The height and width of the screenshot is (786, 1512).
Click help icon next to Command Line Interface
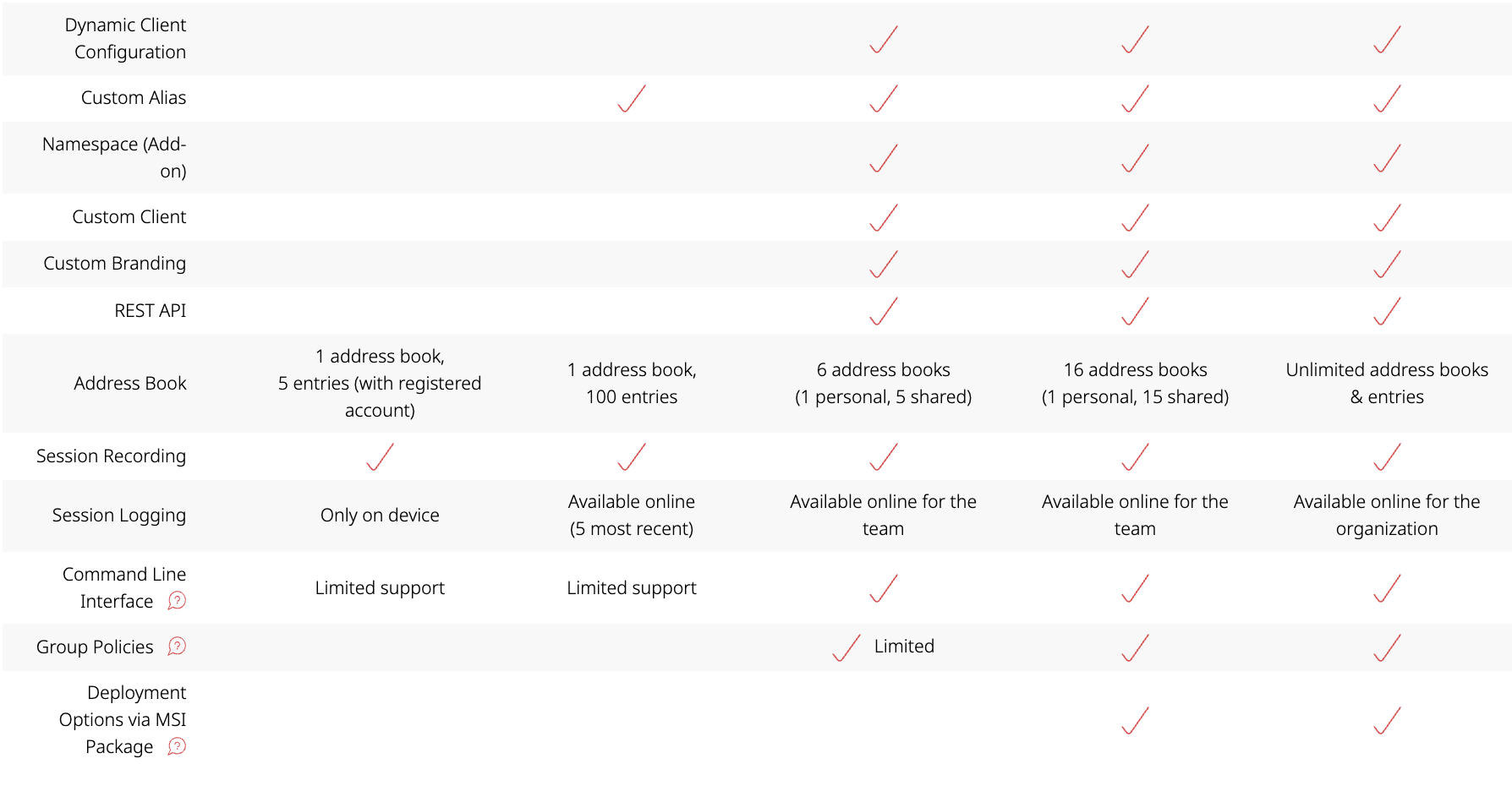tap(177, 601)
